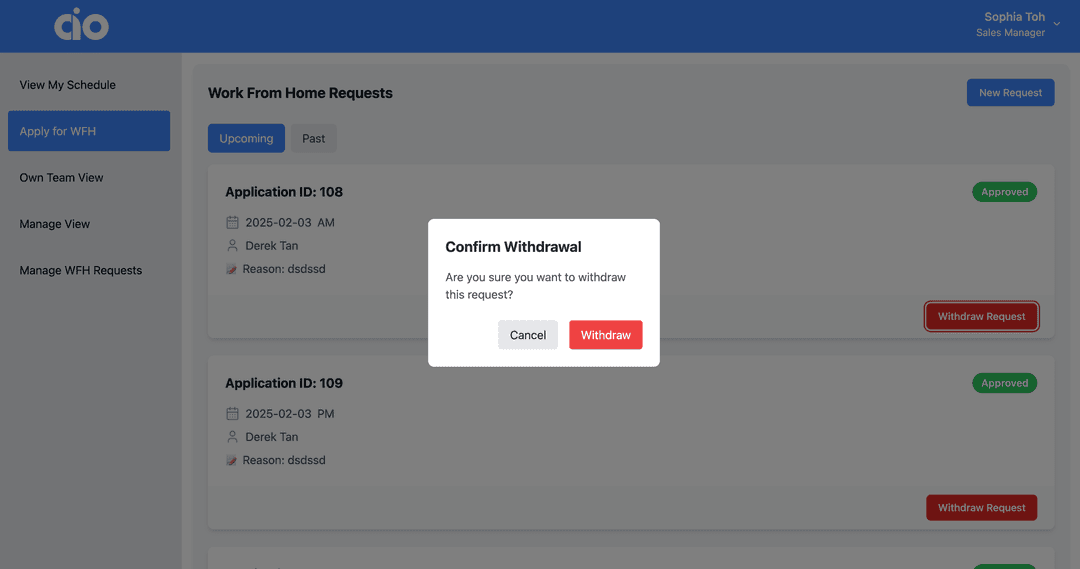Click the person icon on Application 108
Image resolution: width=1080 pixels, height=569 pixels.
click(x=232, y=245)
